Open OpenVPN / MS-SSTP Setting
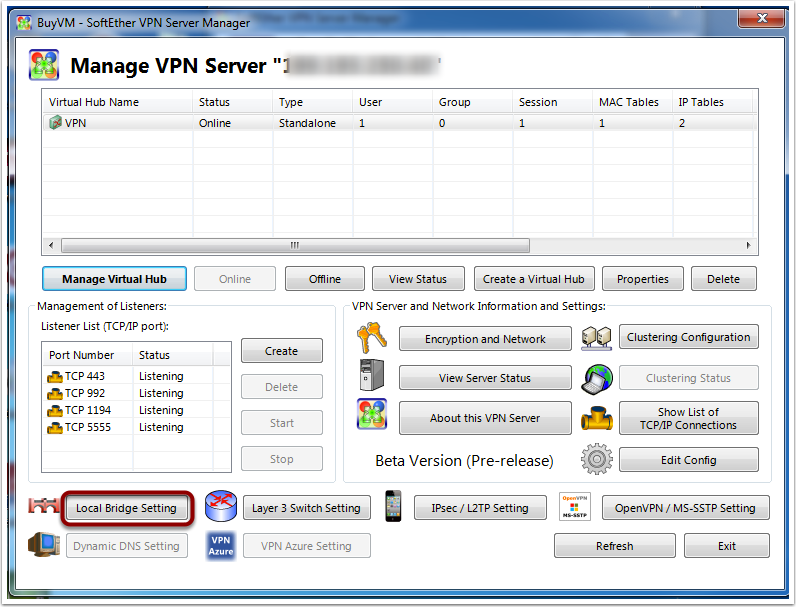The image size is (796, 607). [x=685, y=508]
